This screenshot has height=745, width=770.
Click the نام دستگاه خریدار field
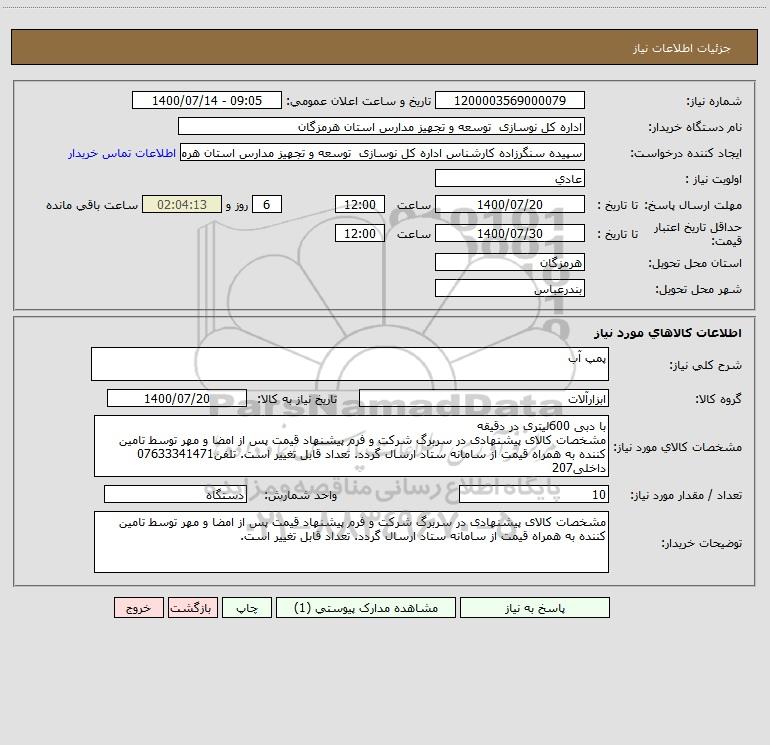click(x=381, y=126)
